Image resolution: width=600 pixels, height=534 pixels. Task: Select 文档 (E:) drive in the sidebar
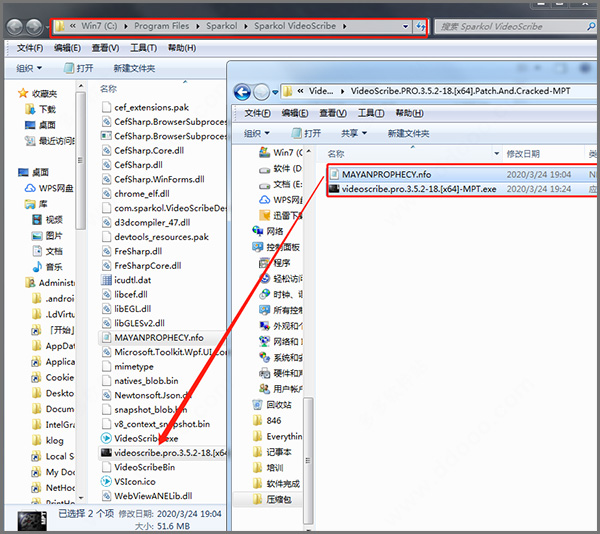281,184
